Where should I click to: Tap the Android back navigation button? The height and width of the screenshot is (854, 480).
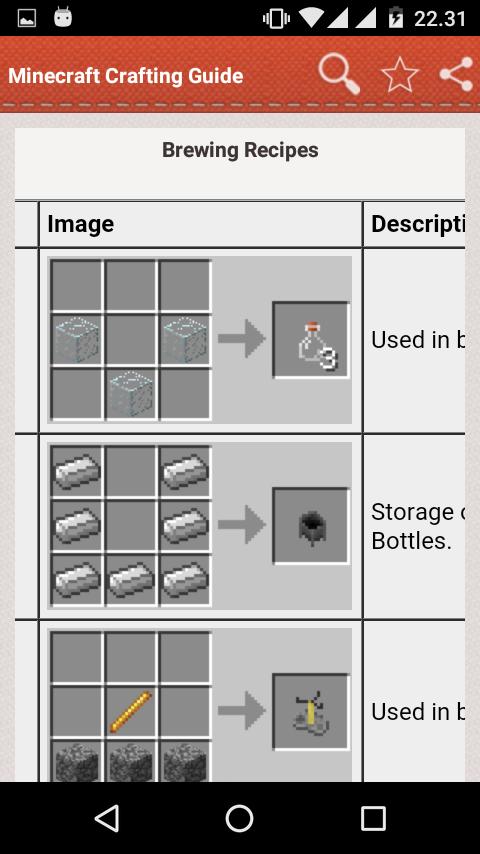pos(107,818)
